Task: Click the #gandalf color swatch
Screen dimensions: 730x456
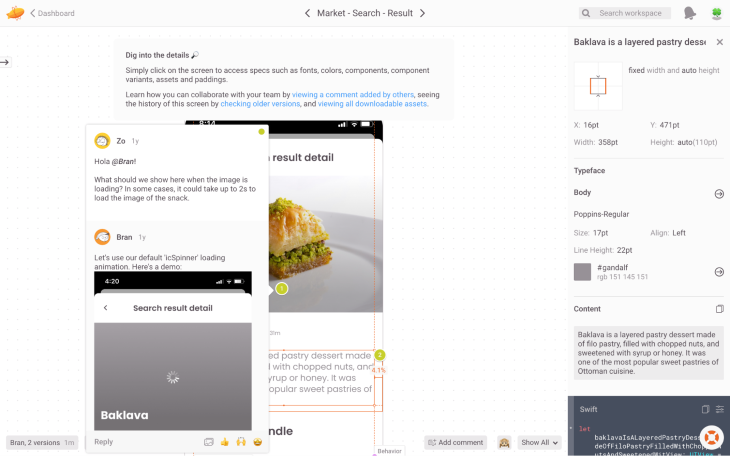Action: (582, 272)
